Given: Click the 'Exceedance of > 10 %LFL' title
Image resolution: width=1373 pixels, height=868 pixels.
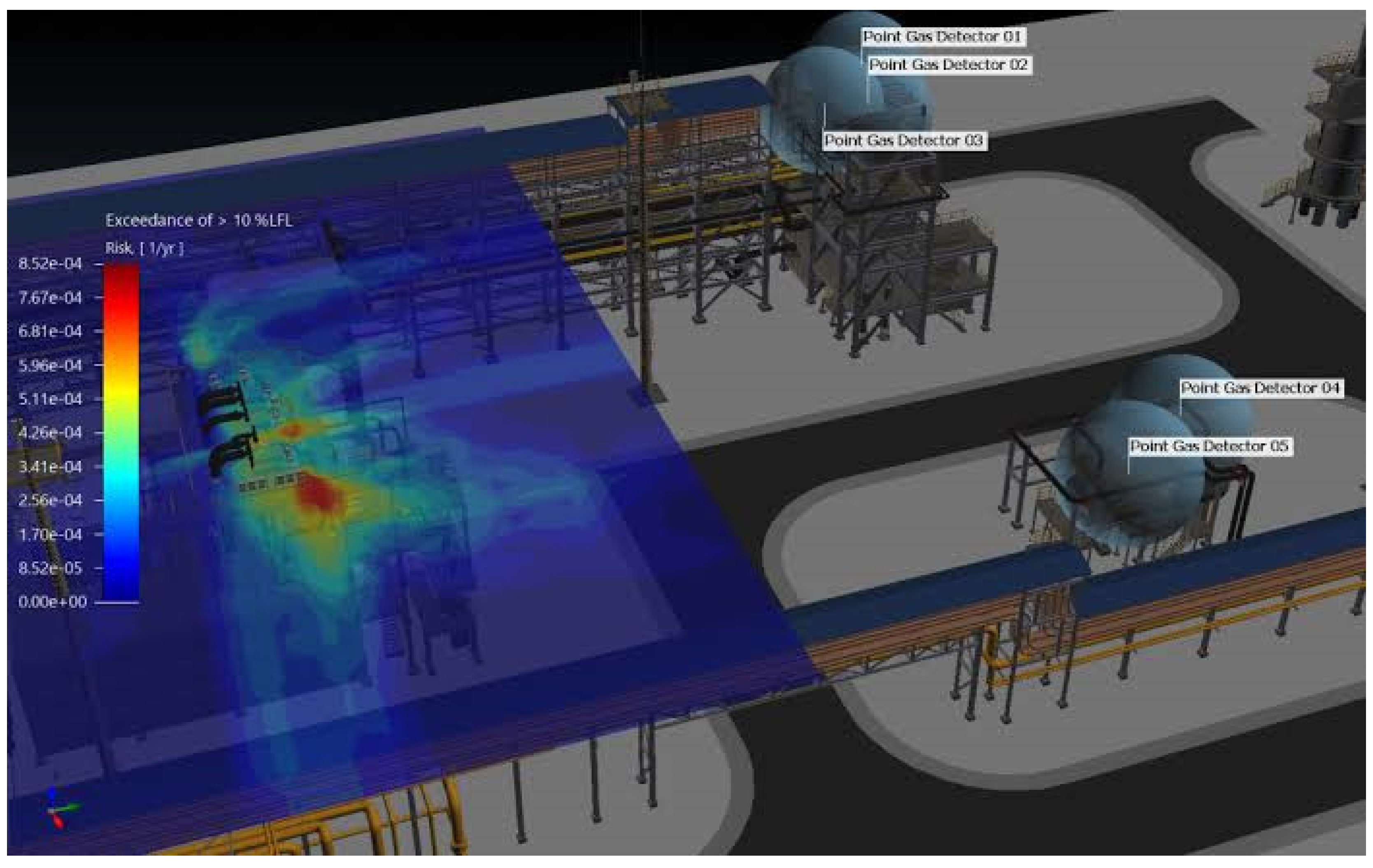Looking at the screenshot, I should tap(198, 220).
